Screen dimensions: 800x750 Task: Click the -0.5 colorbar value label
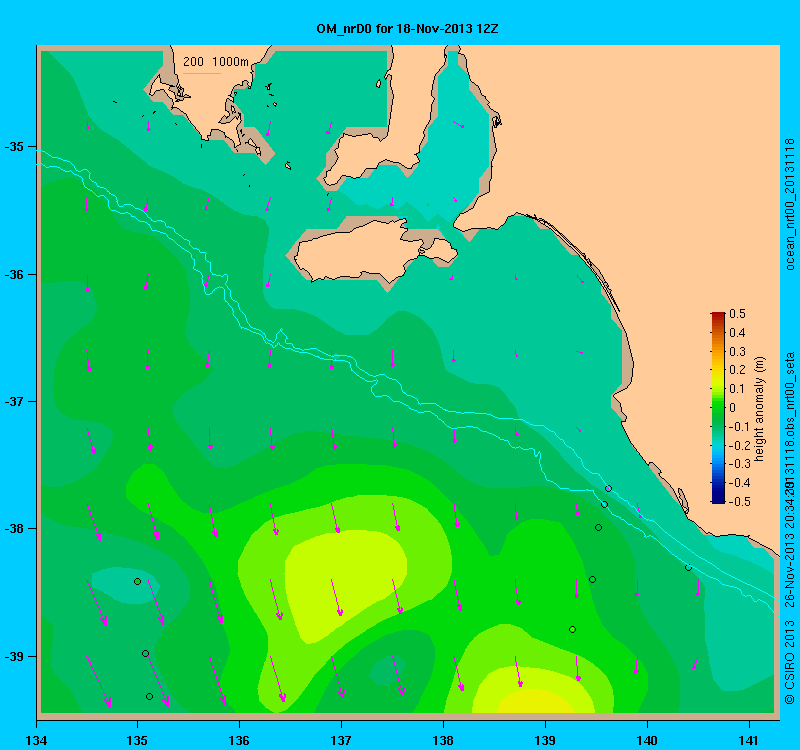[x=738, y=502]
